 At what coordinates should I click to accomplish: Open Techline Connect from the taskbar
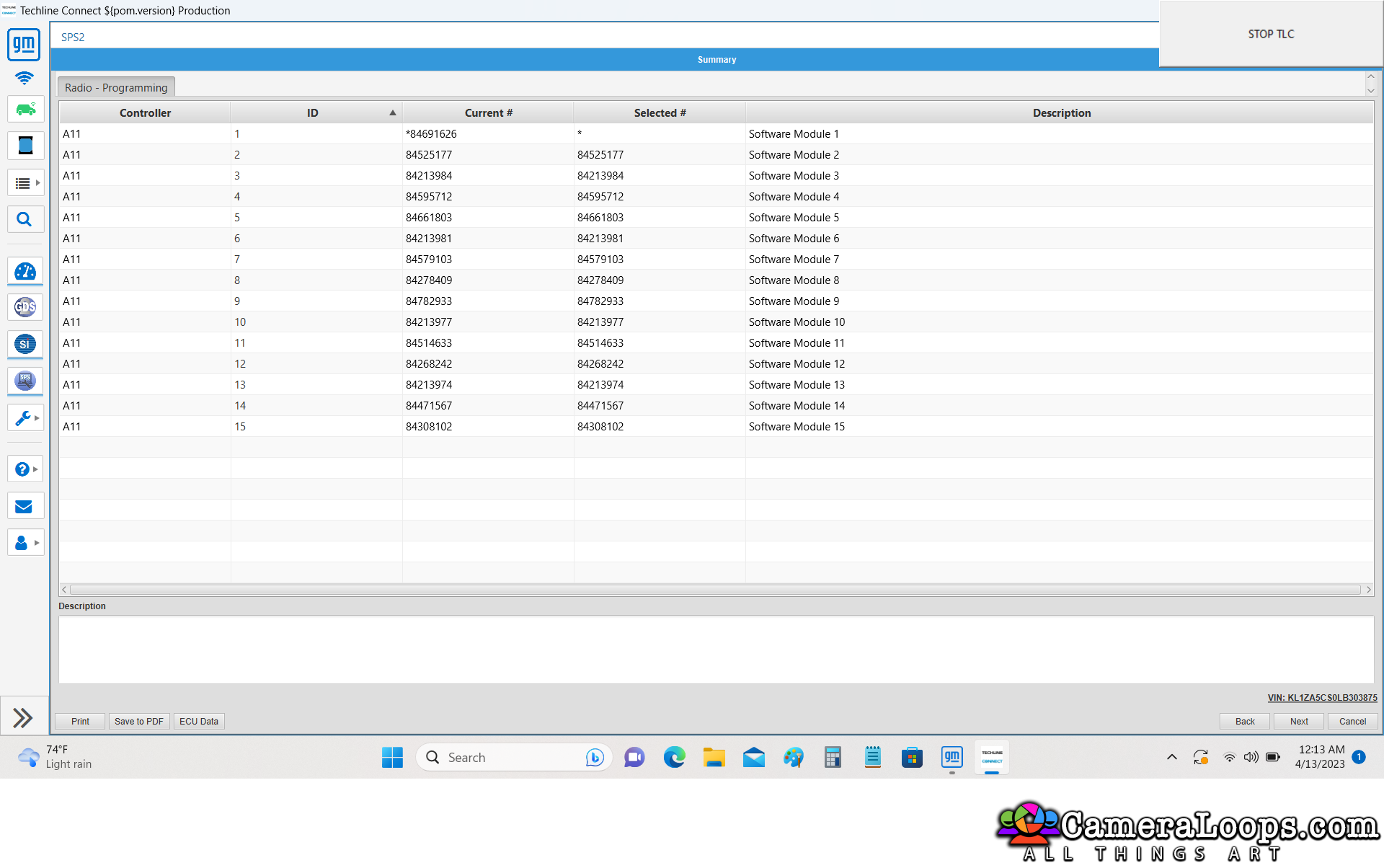coord(992,757)
